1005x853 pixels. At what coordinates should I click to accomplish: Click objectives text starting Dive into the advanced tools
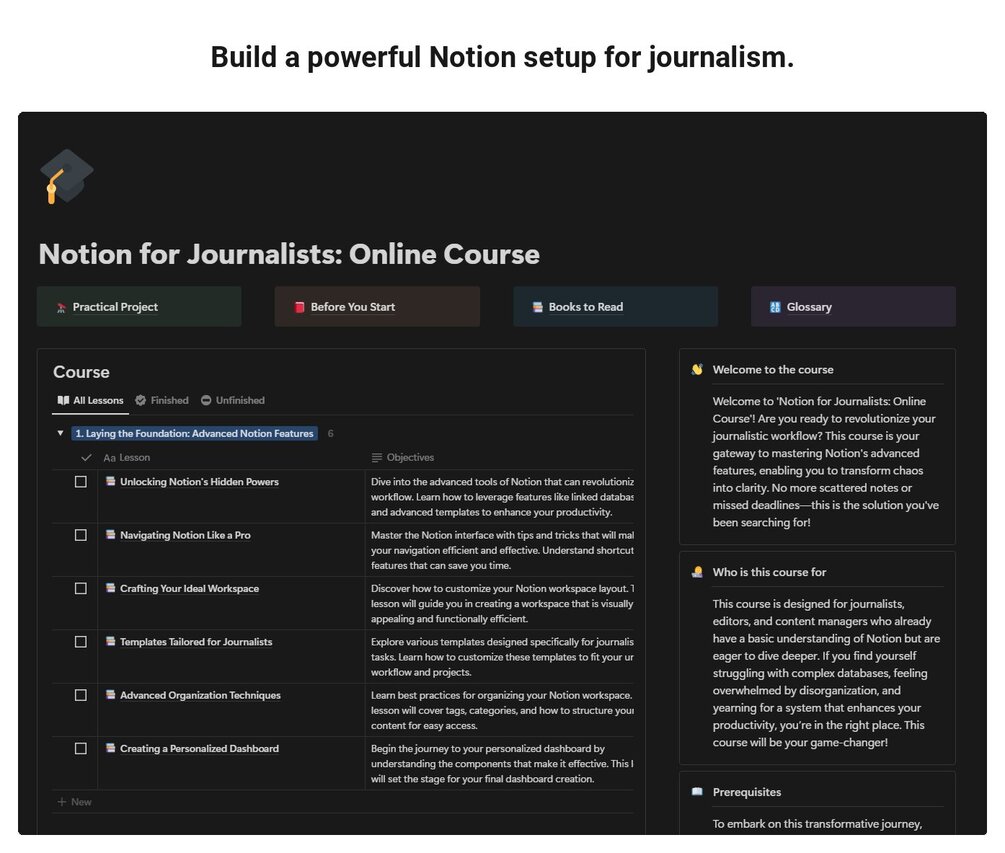click(x=502, y=497)
